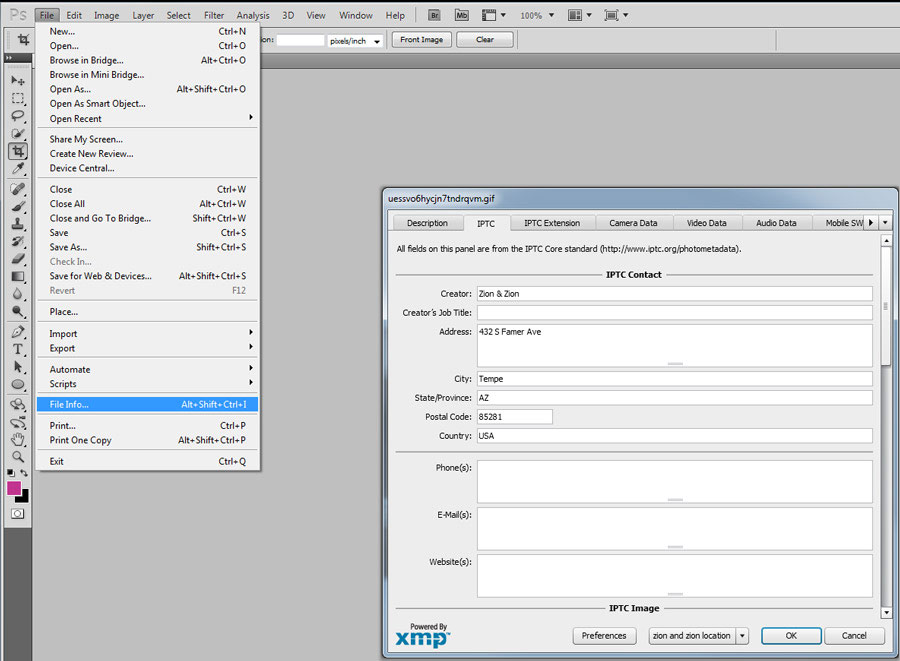The width and height of the screenshot is (900, 661).
Task: Click the Crop tool preset icon in options bar
Action: (24, 40)
